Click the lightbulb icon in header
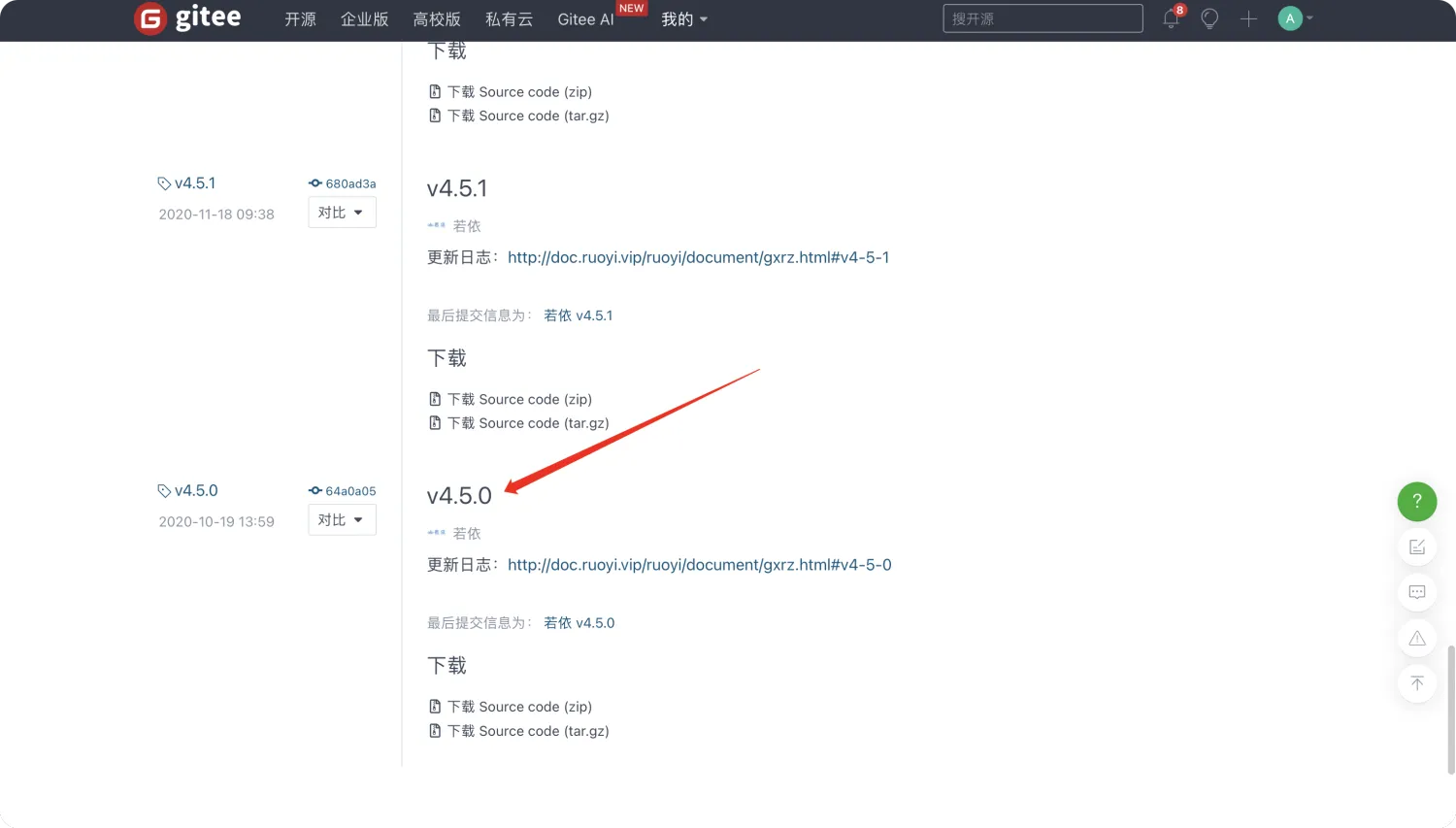 pos(1209,18)
